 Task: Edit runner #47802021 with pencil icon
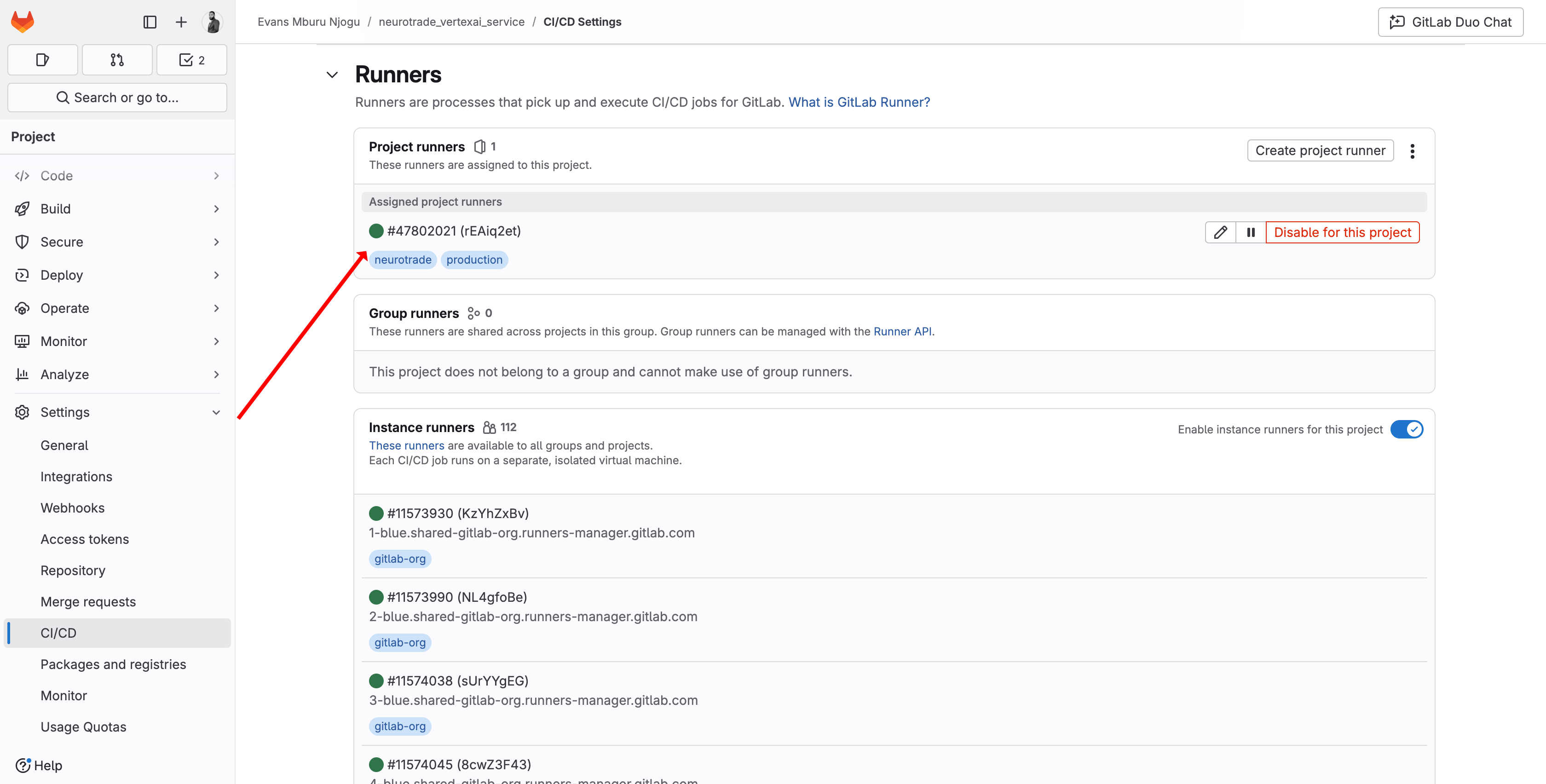[1220, 232]
